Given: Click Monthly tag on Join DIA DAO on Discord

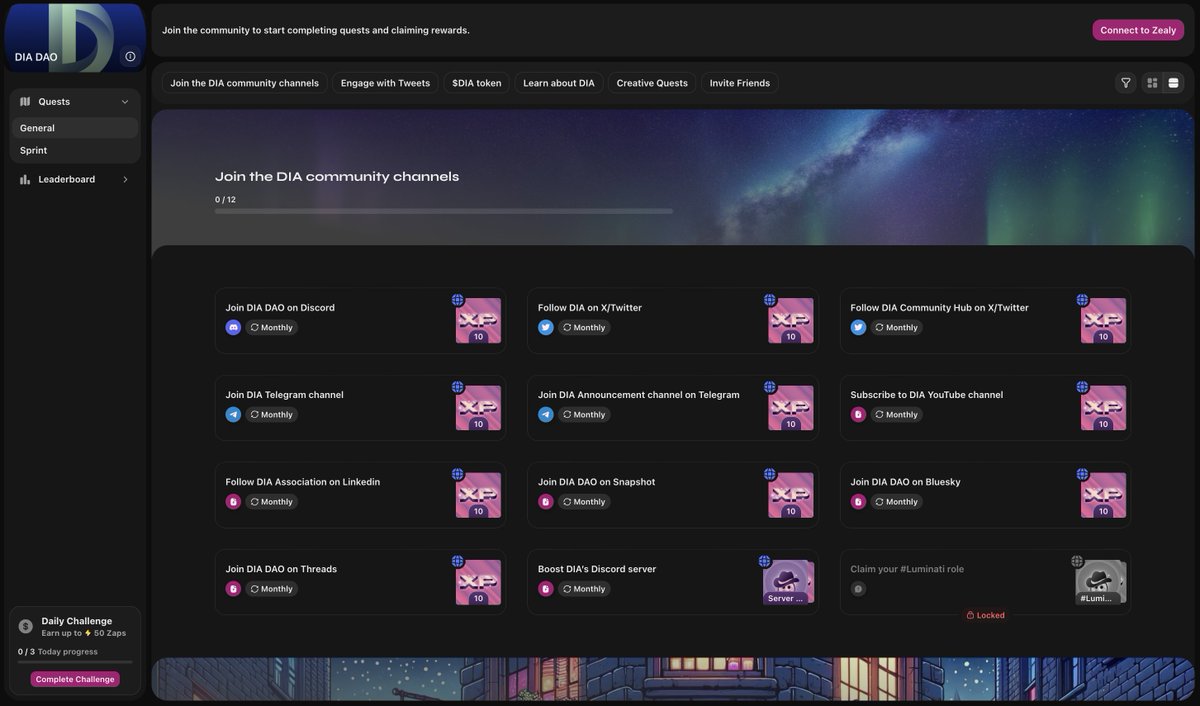Looking at the screenshot, I should click(272, 327).
